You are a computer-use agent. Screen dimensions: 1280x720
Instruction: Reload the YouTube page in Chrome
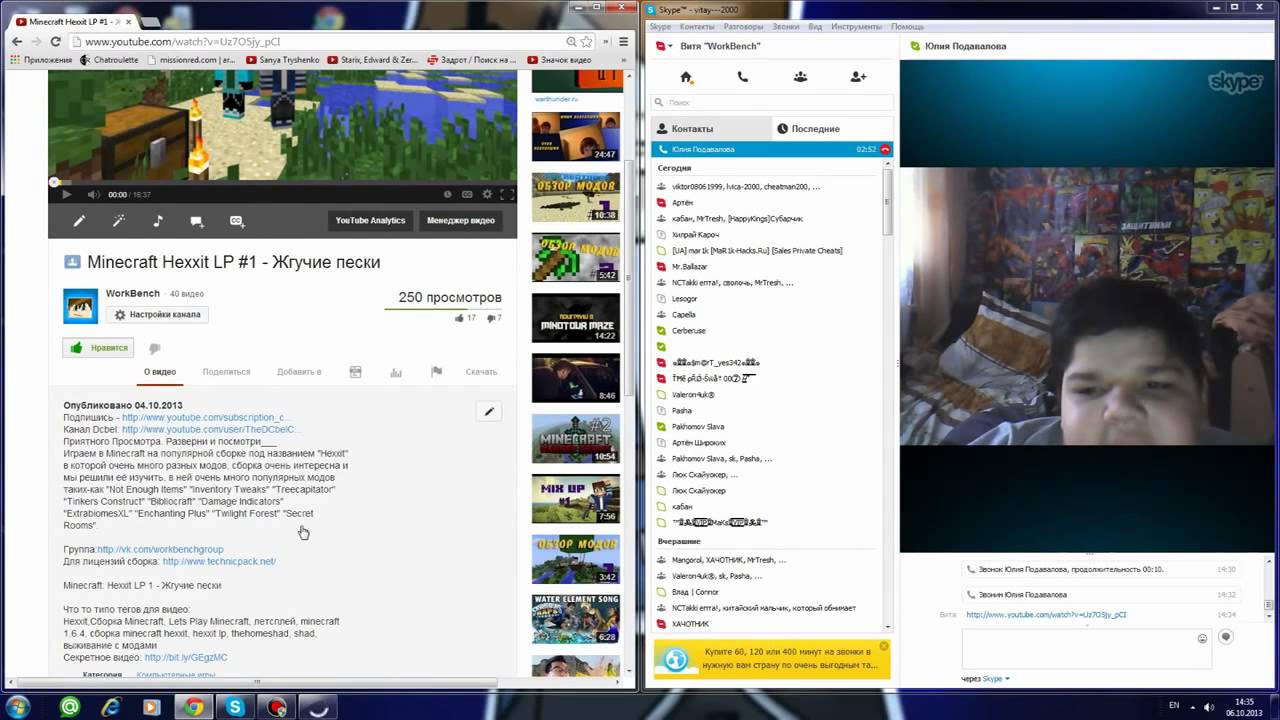pos(56,42)
